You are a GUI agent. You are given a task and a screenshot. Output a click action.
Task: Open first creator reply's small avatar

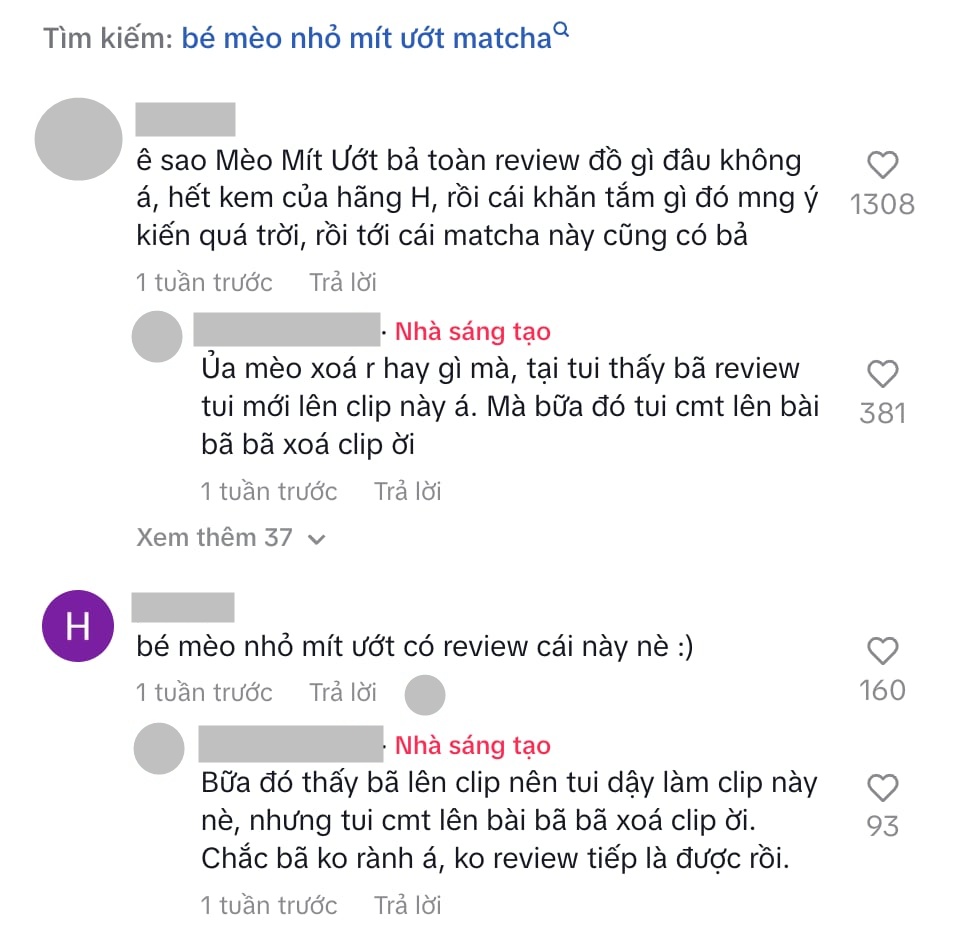pos(157,336)
